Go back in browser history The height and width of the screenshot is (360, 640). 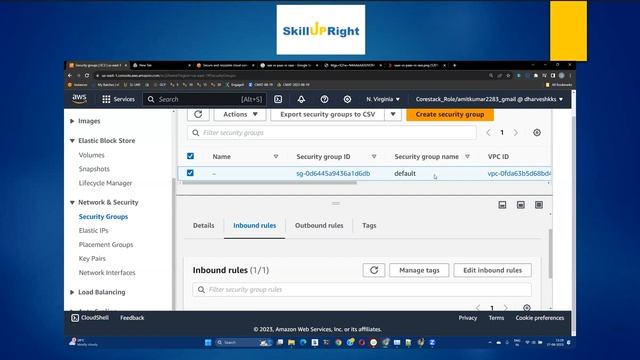[x=70, y=76]
